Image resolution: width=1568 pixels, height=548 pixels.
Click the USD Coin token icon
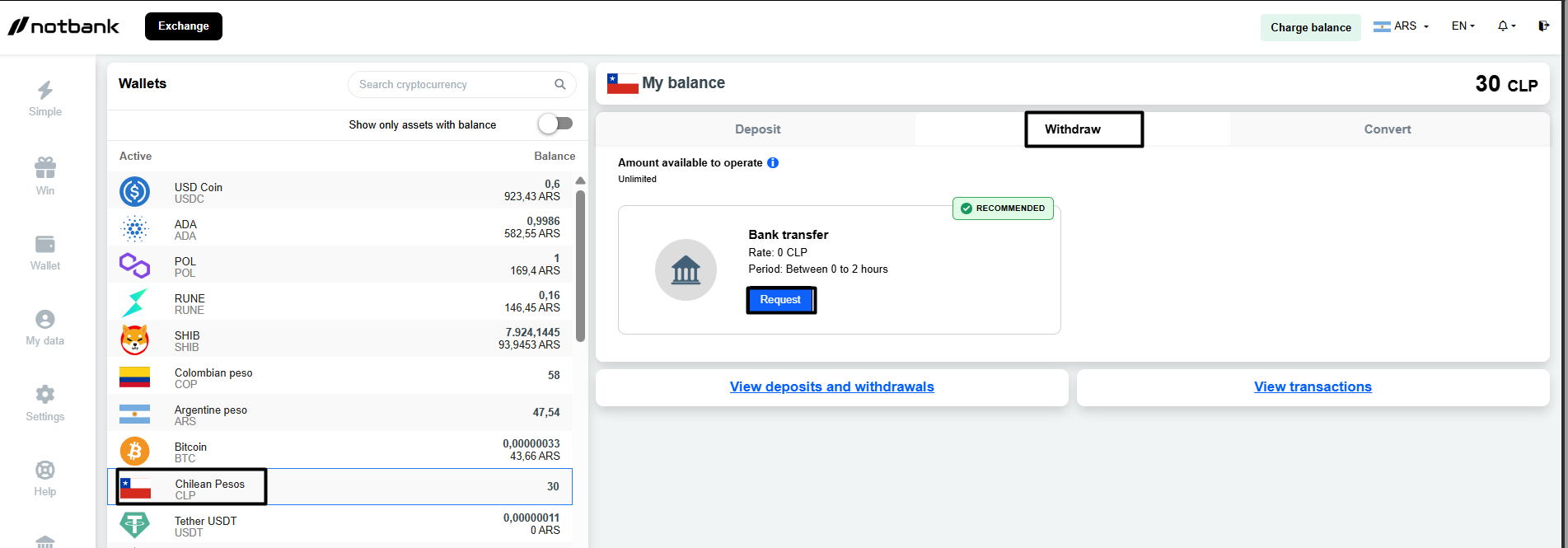coord(134,191)
